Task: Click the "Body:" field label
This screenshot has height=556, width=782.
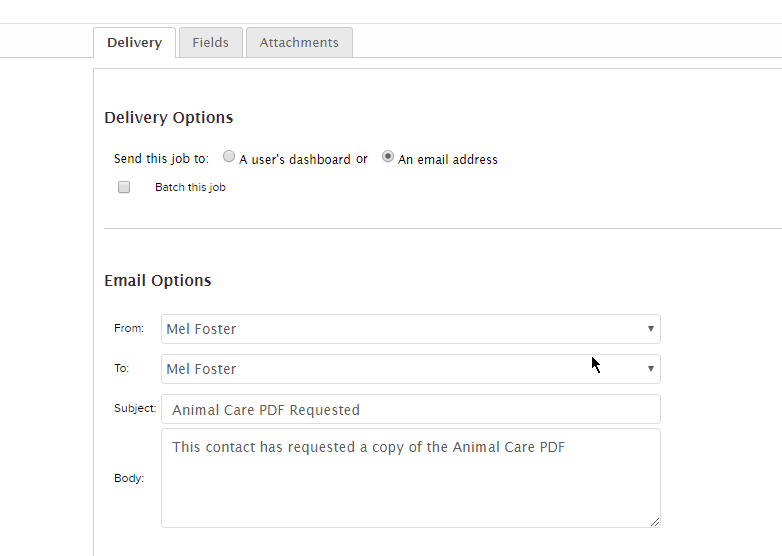Action: tap(129, 478)
